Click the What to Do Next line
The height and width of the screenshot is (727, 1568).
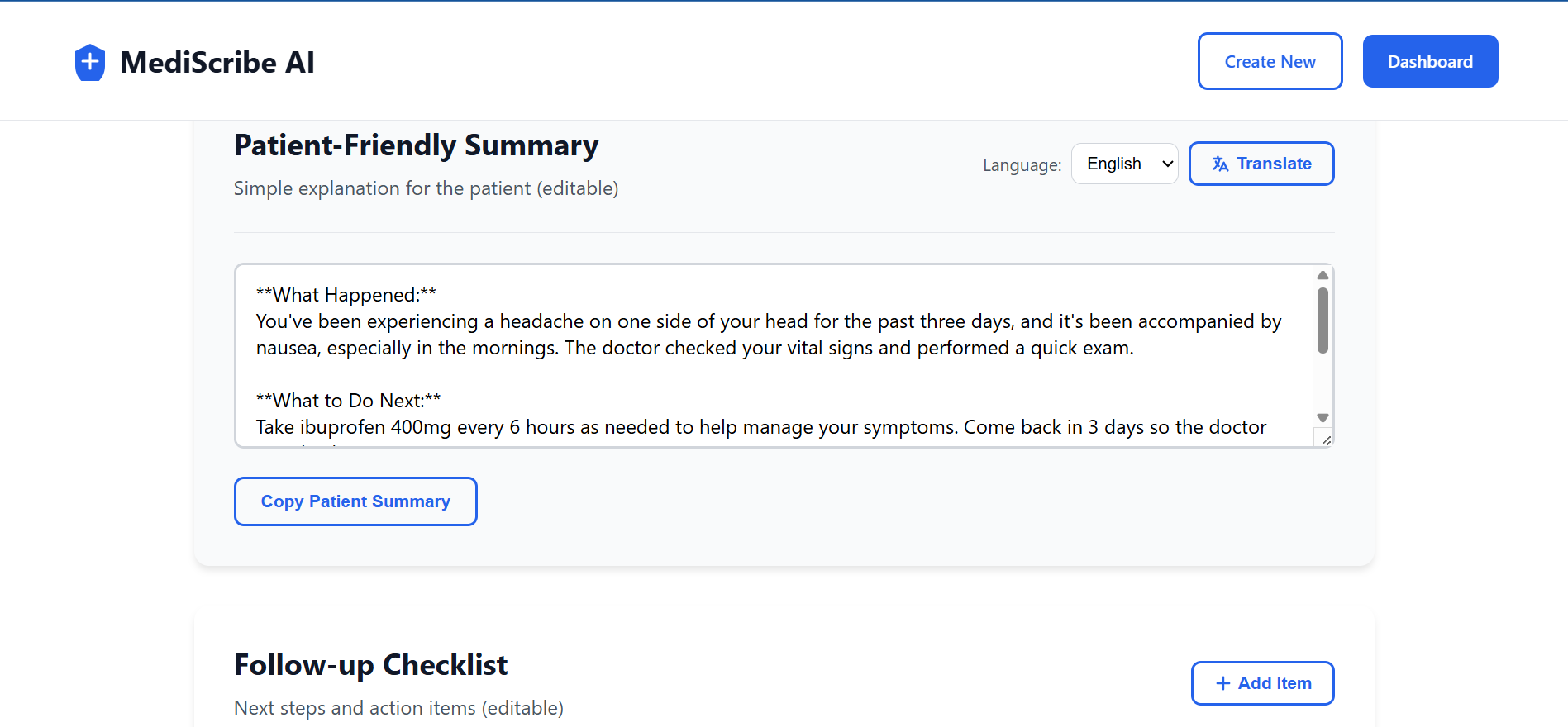pos(348,401)
